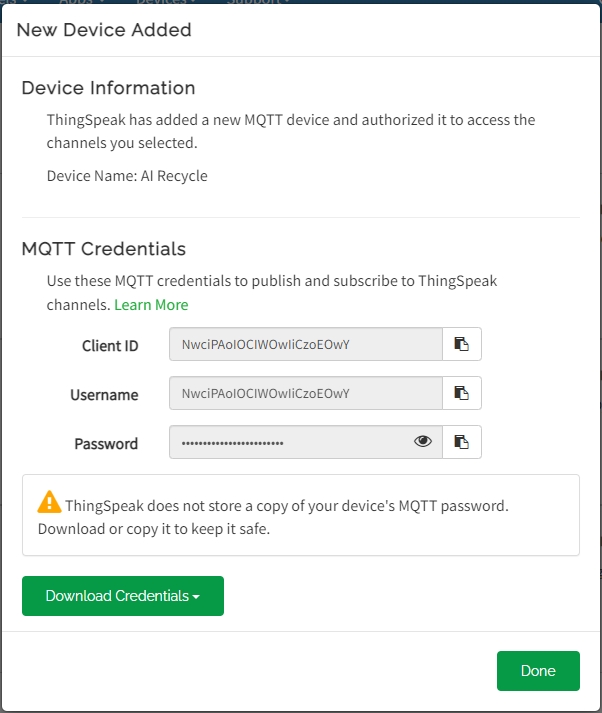Viewport: 602px width, 713px height.
Task: Click the Client ID label
Action: coord(110,346)
